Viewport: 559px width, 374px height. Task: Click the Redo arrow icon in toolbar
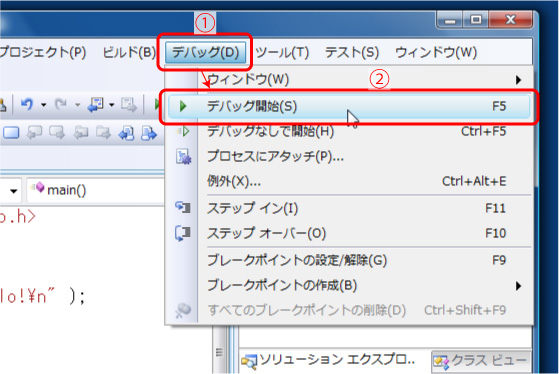point(61,104)
